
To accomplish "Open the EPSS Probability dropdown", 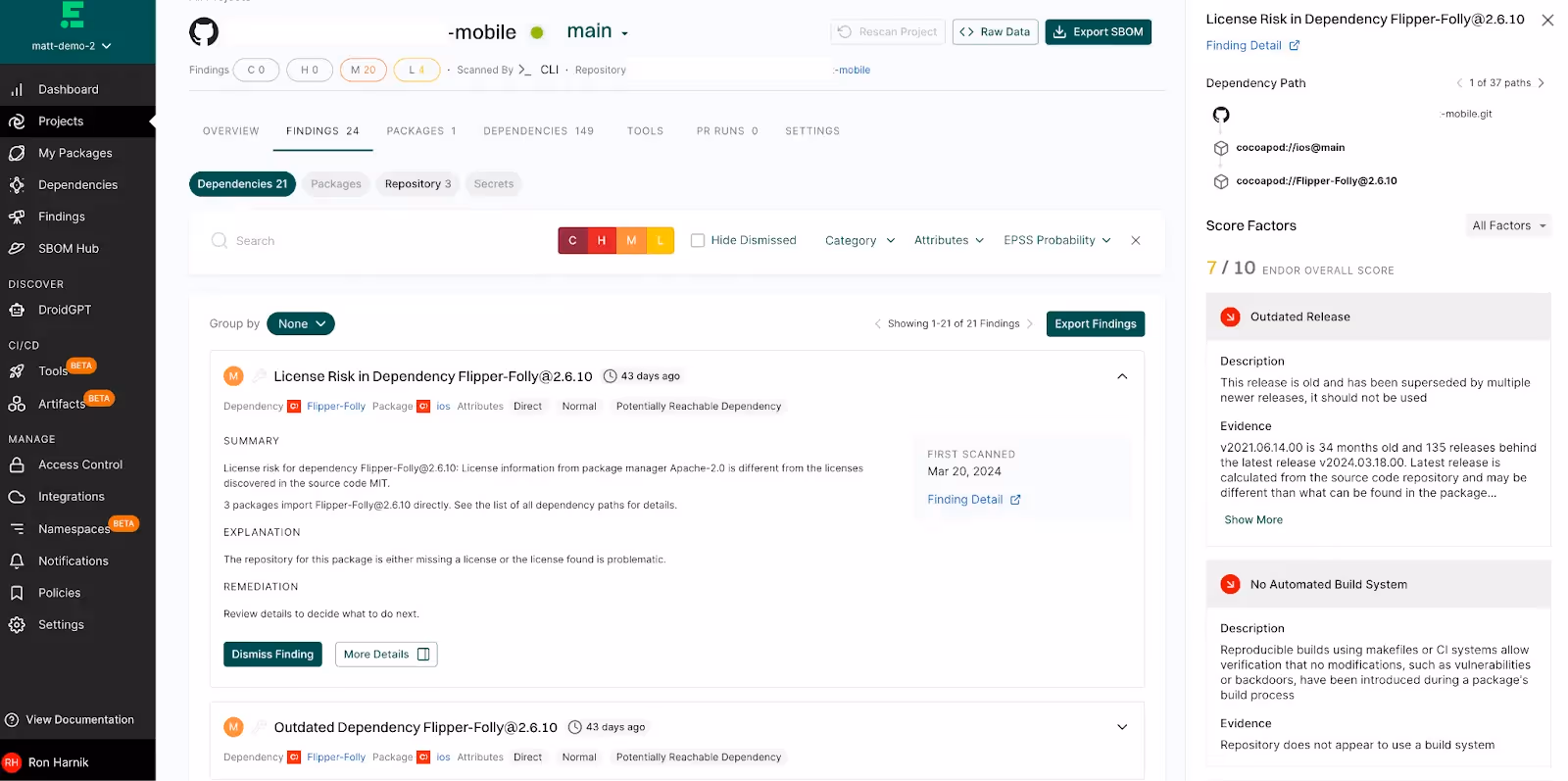I will (1057, 240).
